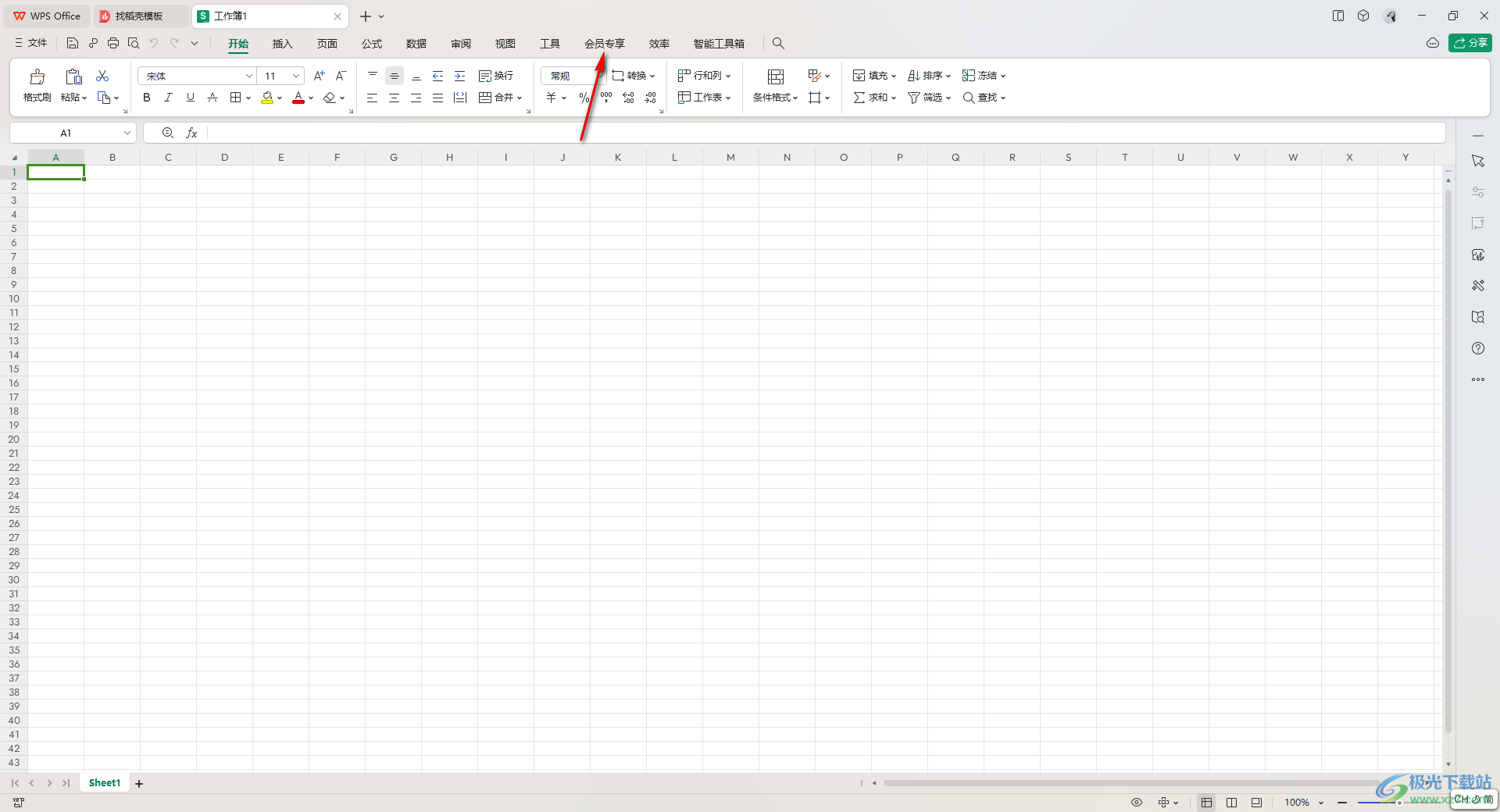Click the ribbon search magnifier icon
Viewport: 1500px width, 812px height.
[778, 44]
